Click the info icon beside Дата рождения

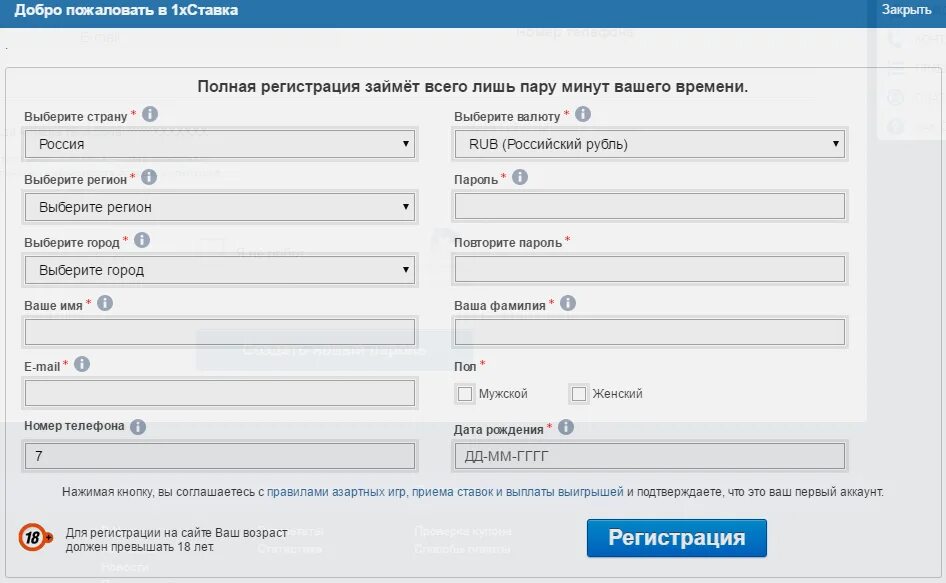click(565, 427)
